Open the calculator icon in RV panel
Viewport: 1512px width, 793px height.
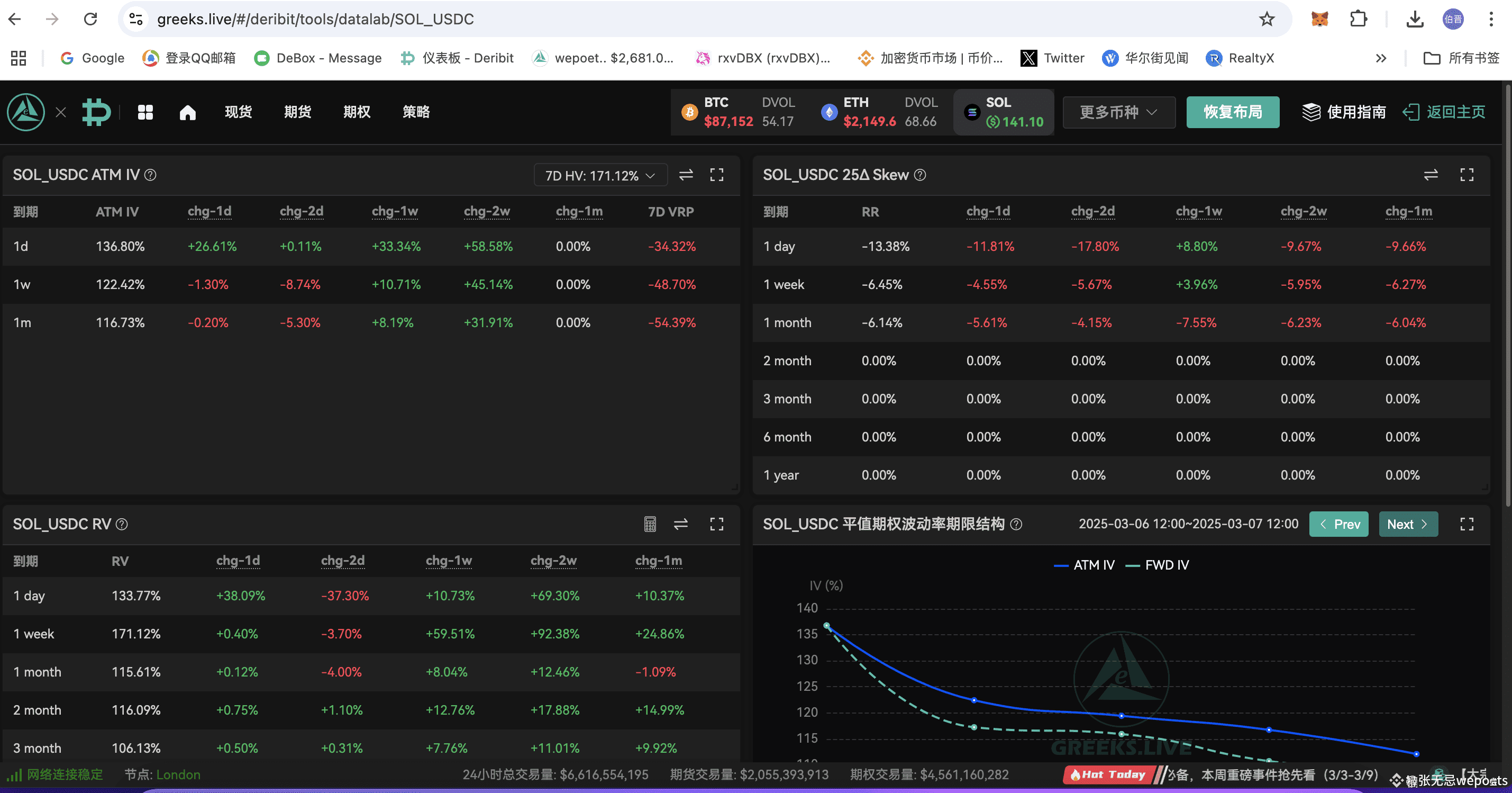click(x=649, y=524)
